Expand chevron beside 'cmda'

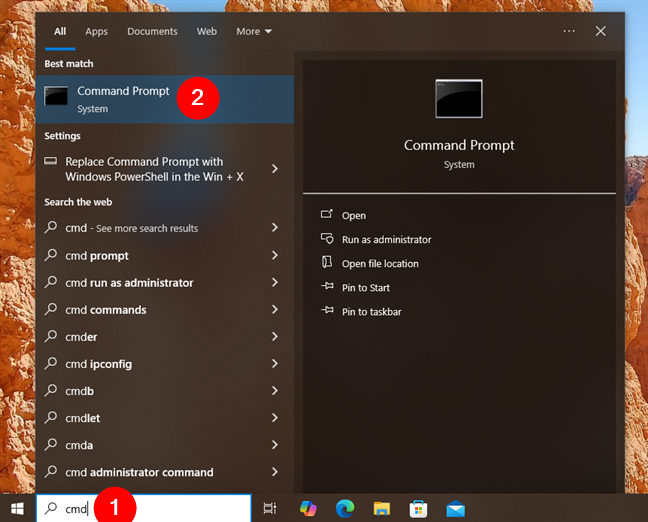click(x=275, y=445)
